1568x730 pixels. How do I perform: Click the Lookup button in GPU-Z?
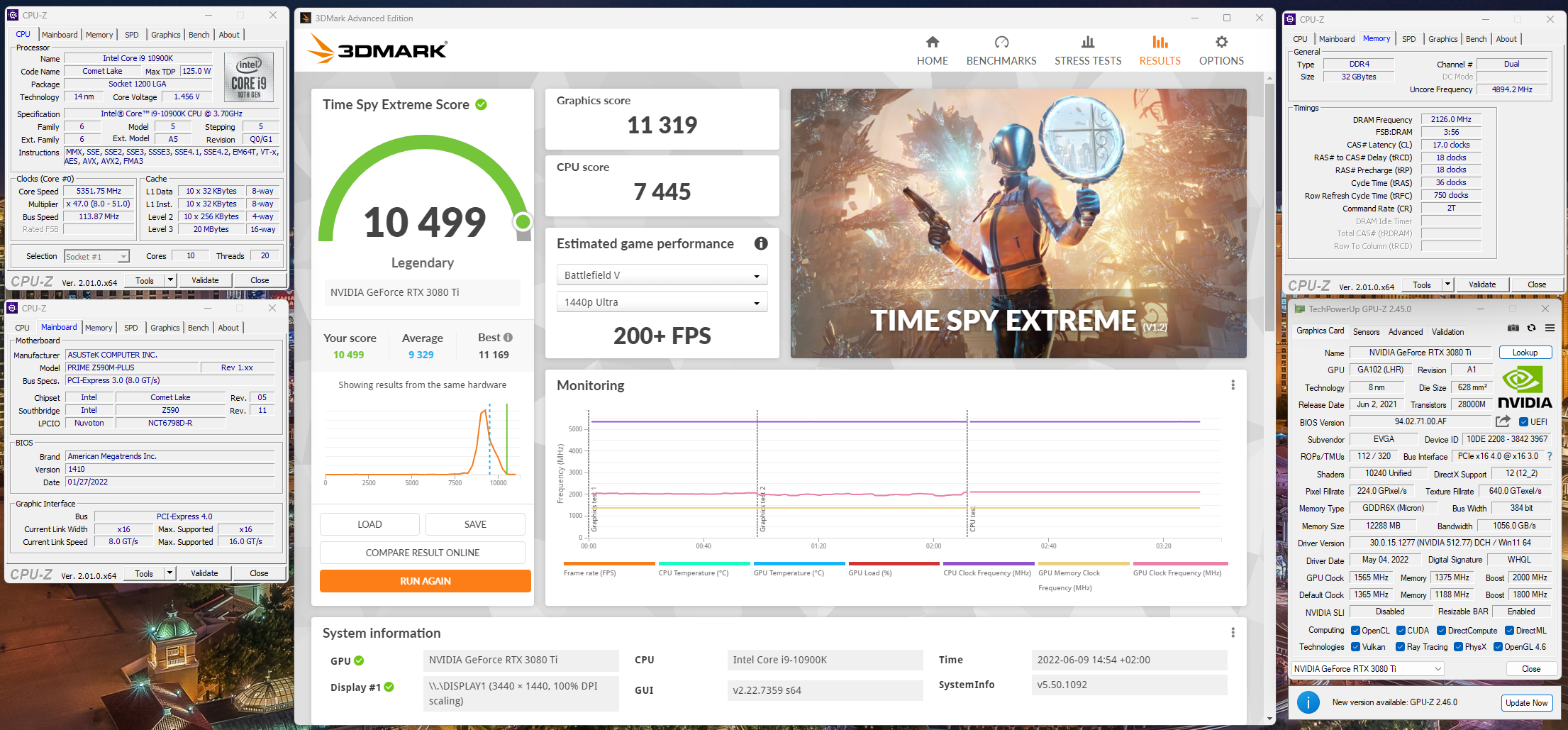point(1525,353)
